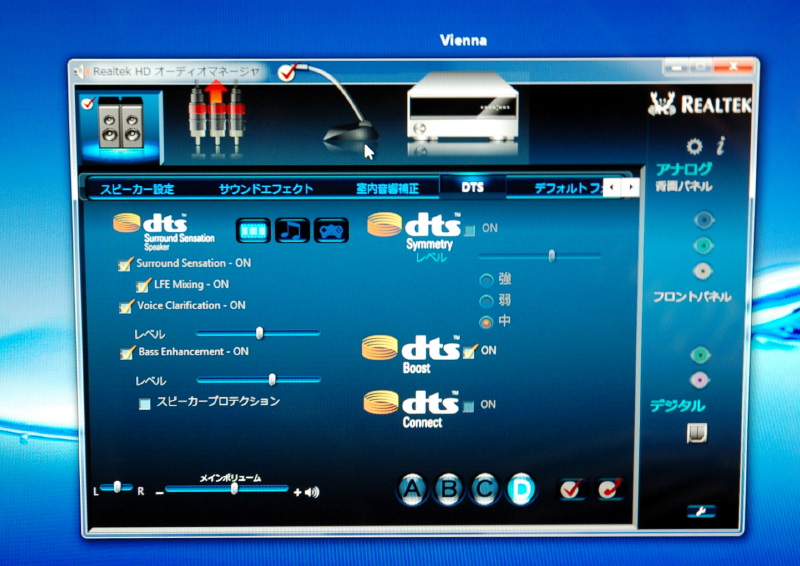
Task: Click the speaker mute icon beside main volume
Action: point(312,492)
